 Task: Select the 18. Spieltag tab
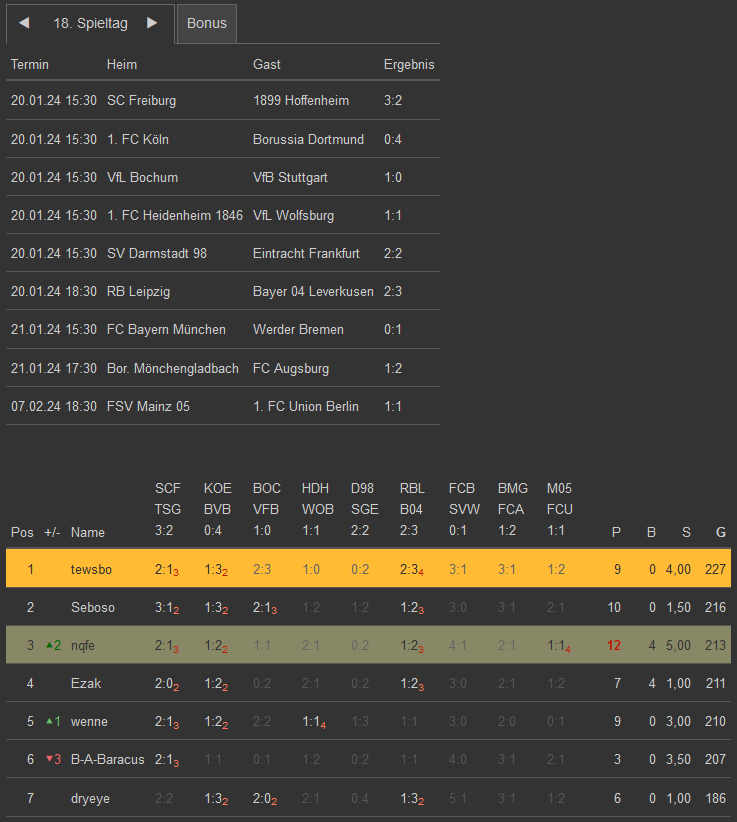[x=89, y=23]
